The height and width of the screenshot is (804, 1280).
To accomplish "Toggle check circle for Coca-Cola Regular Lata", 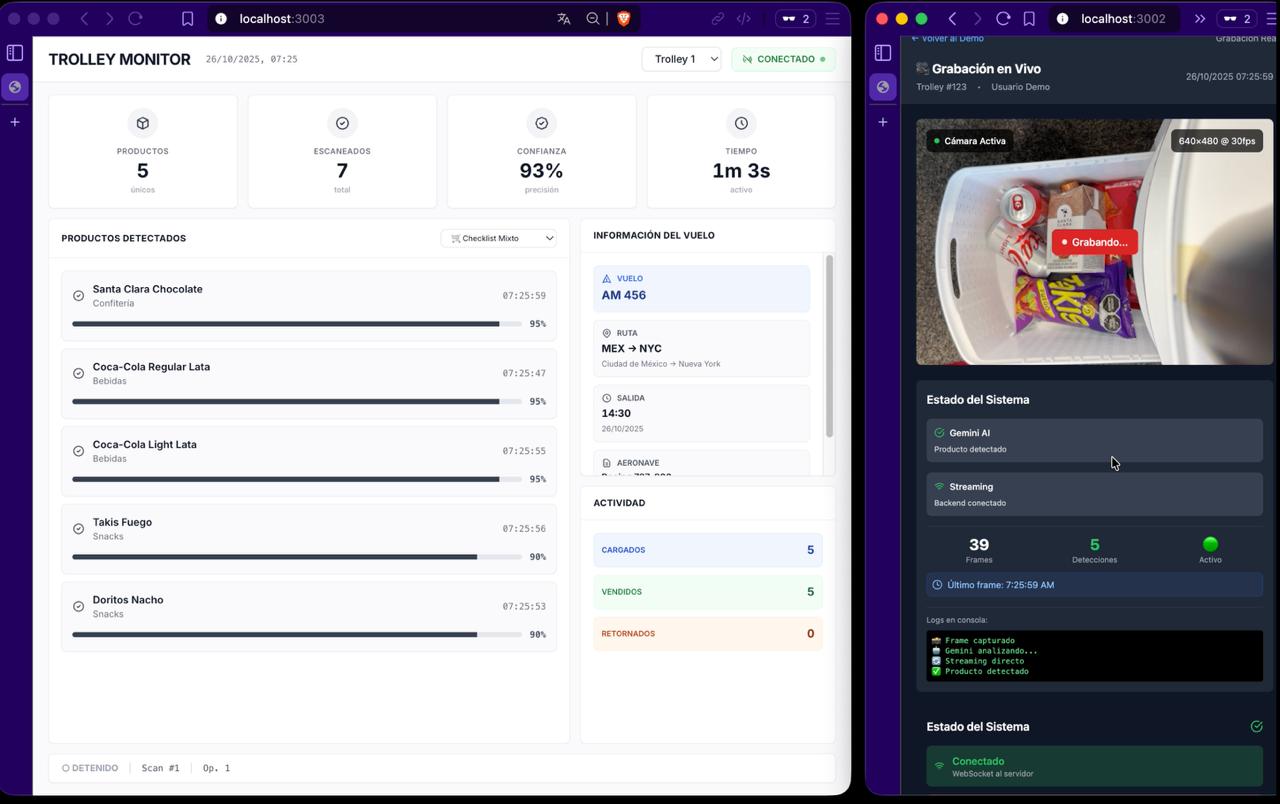I will point(78,373).
